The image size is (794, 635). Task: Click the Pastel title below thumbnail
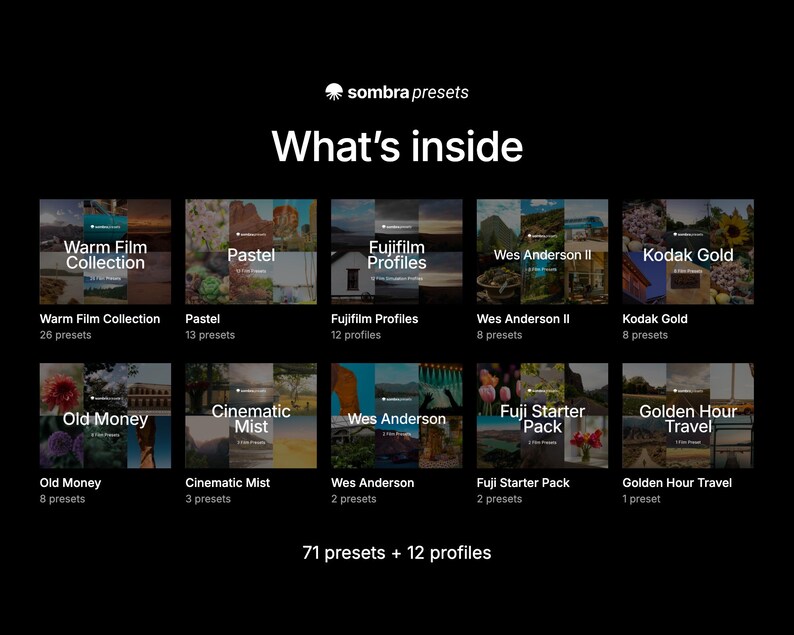pyautogui.click(x=203, y=319)
